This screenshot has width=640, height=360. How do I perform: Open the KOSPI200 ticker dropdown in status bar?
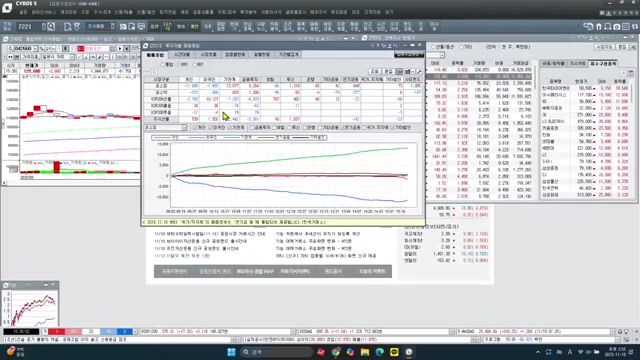coord(293,331)
